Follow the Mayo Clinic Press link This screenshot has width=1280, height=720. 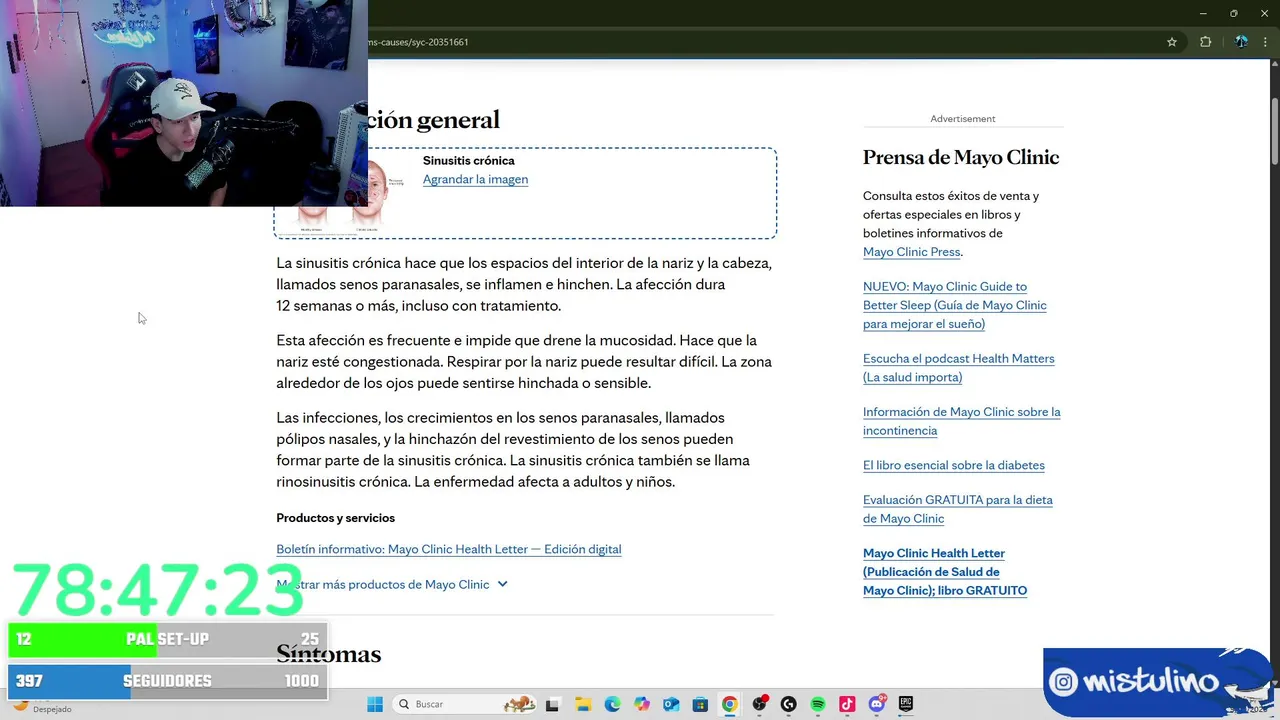coord(911,252)
